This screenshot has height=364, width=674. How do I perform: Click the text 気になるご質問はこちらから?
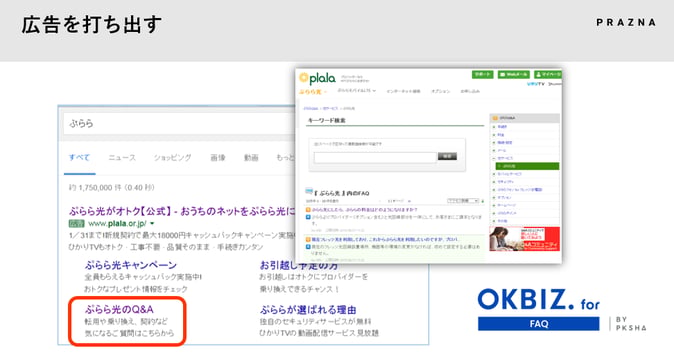coord(129,333)
